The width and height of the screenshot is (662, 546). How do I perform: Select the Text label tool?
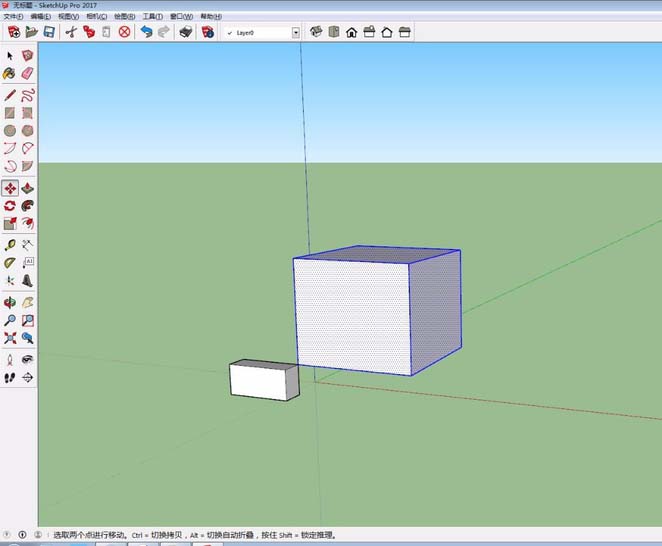27,263
